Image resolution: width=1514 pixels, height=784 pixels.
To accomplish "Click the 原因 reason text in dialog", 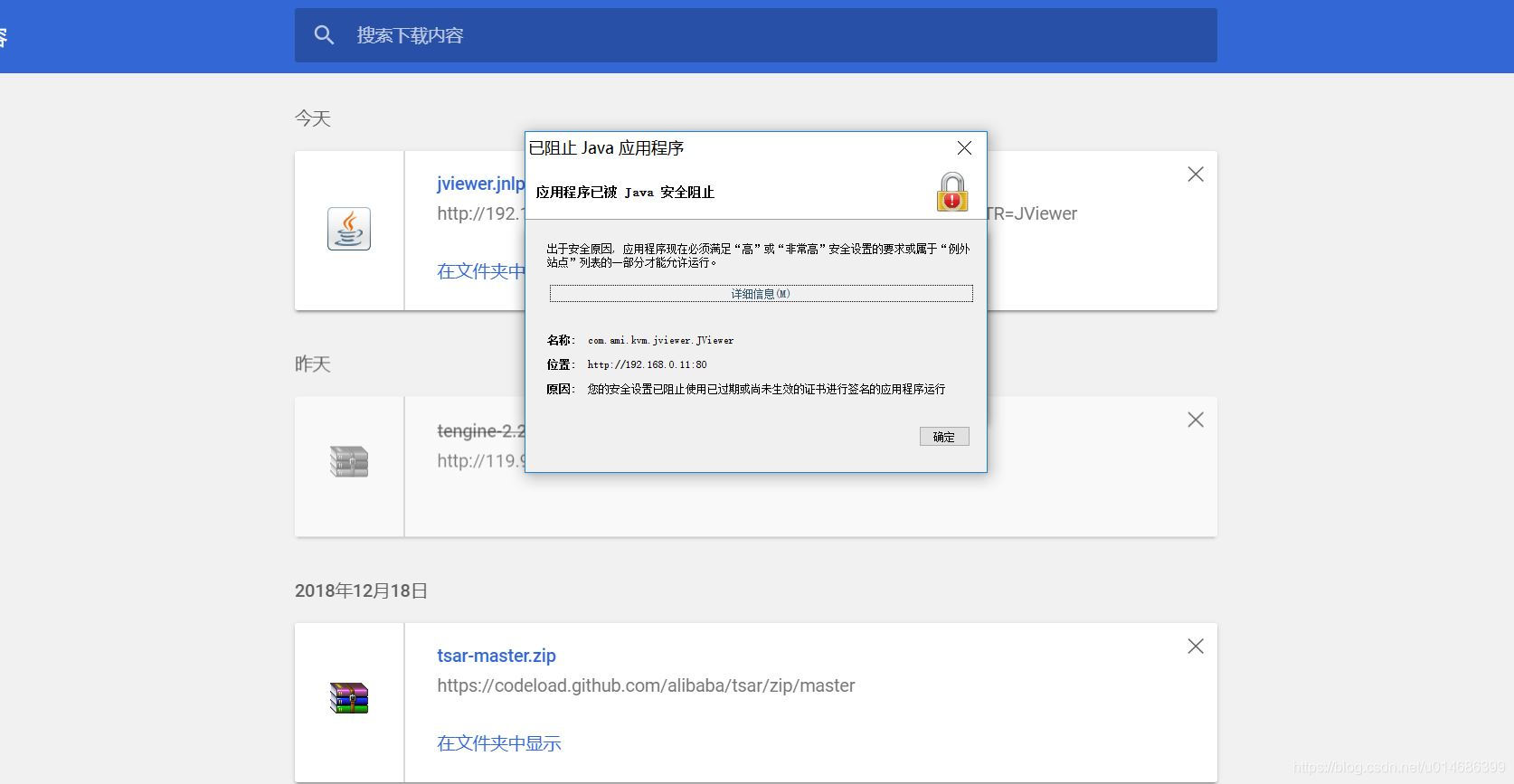I will click(x=766, y=389).
